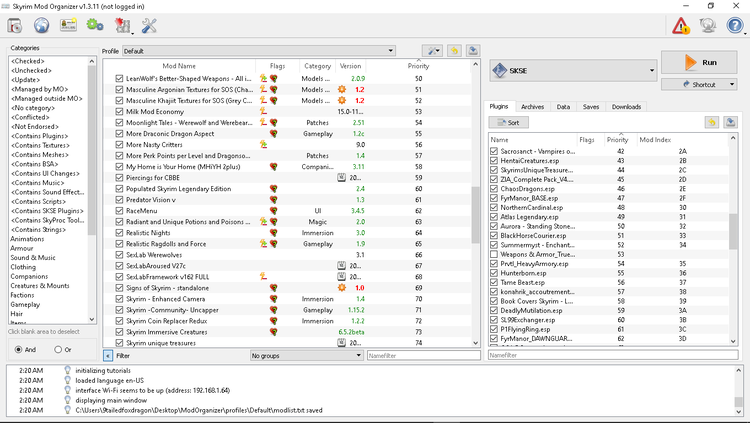Image resolution: width=750 pixels, height=423 pixels.
Task: Click the red version icon for Signs of Skyrim
Action: coord(342,288)
